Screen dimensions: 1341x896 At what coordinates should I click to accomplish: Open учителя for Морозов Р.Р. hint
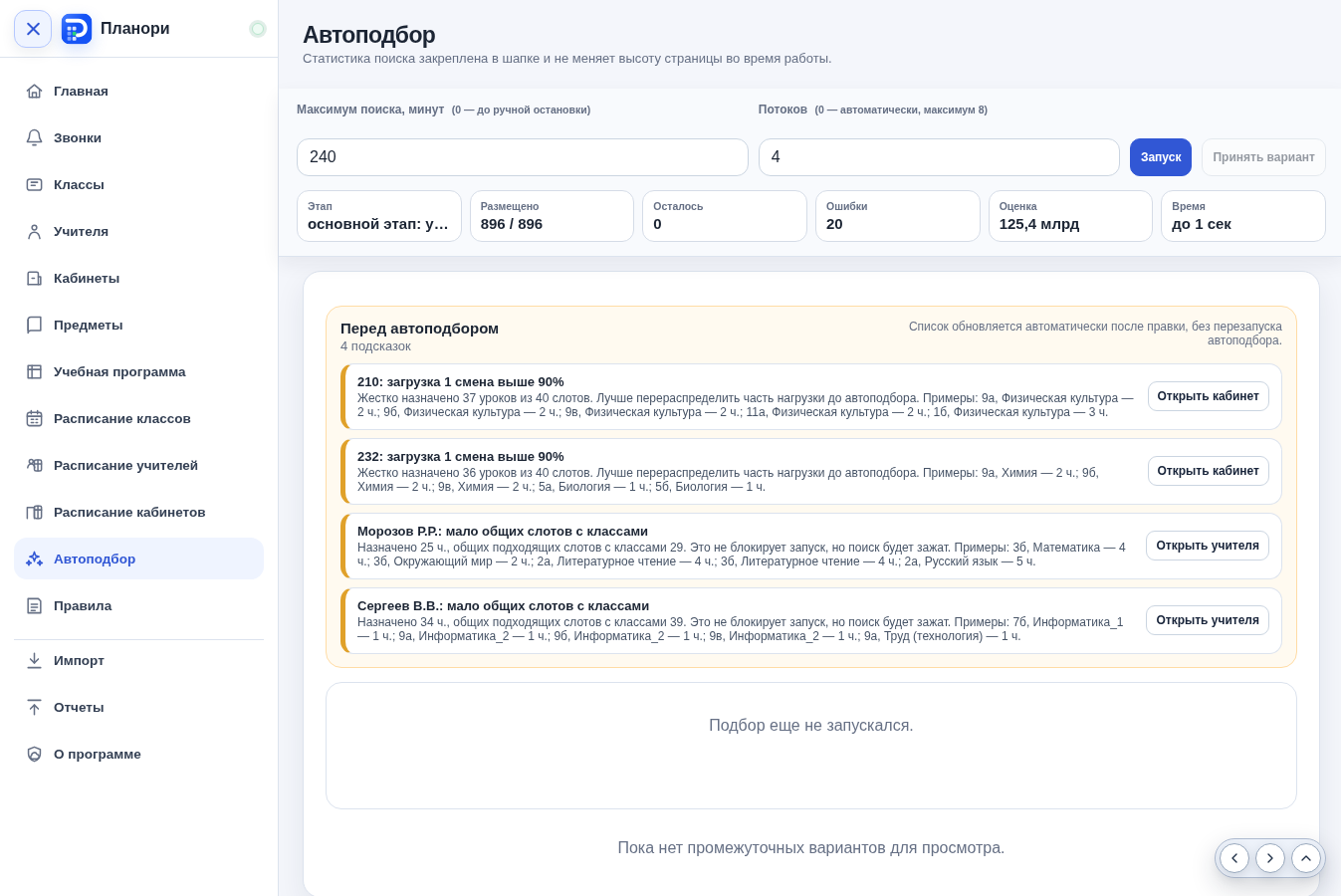[x=1208, y=546]
